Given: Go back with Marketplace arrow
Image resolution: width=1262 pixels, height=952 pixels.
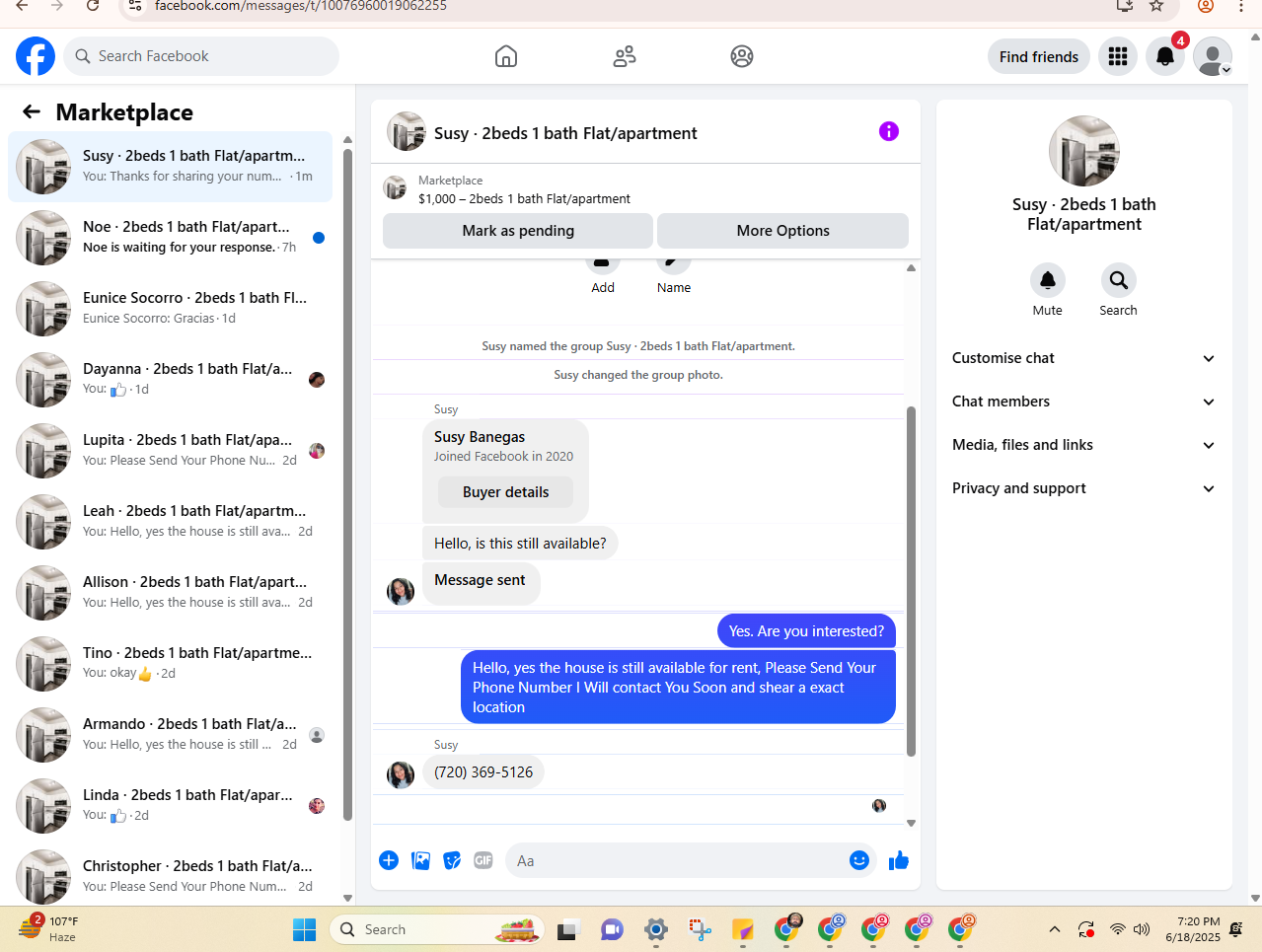Looking at the screenshot, I should (32, 111).
